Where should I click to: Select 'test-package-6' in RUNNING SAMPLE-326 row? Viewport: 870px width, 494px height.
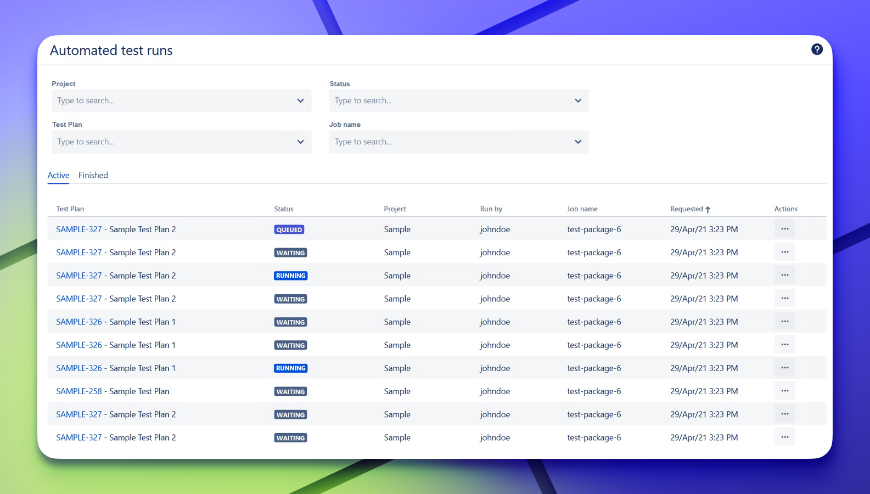pyautogui.click(x=594, y=369)
